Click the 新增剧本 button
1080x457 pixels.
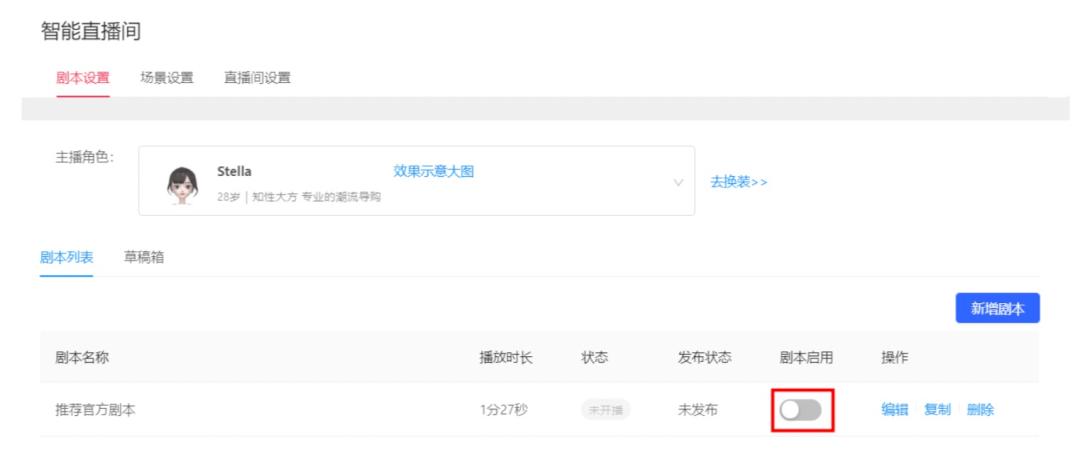(x=997, y=308)
